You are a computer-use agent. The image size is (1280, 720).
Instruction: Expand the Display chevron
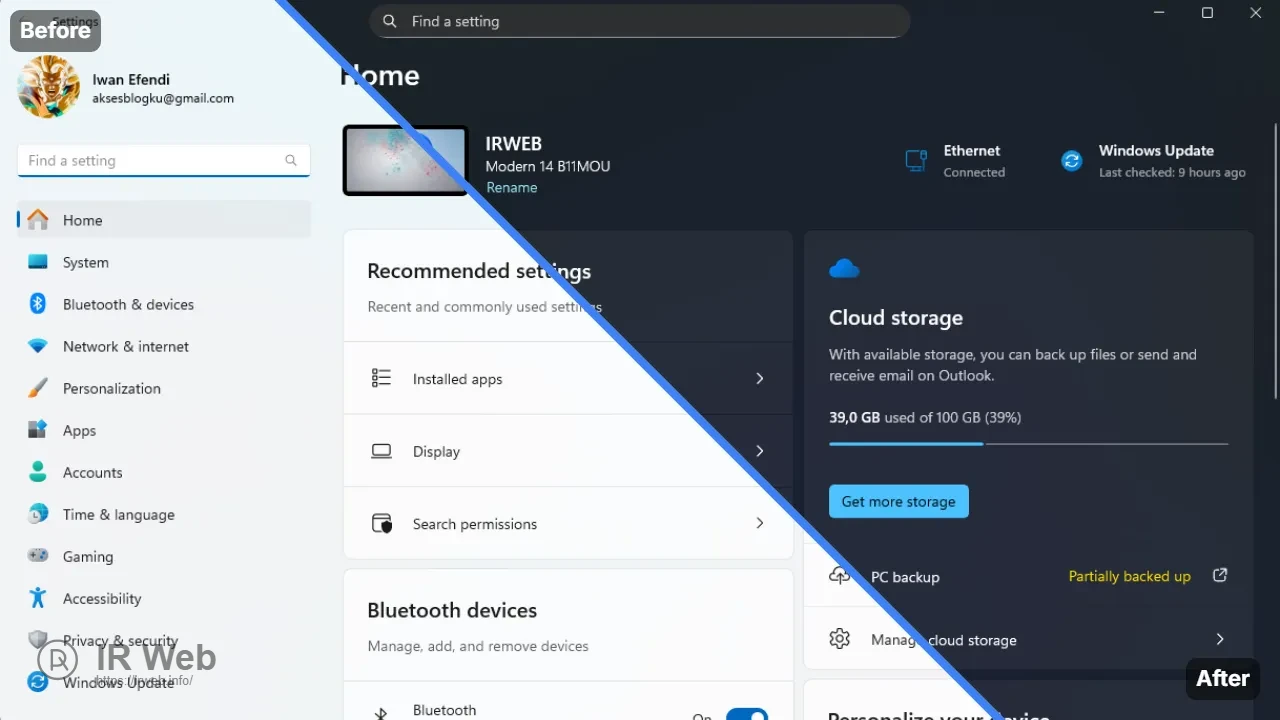click(760, 451)
